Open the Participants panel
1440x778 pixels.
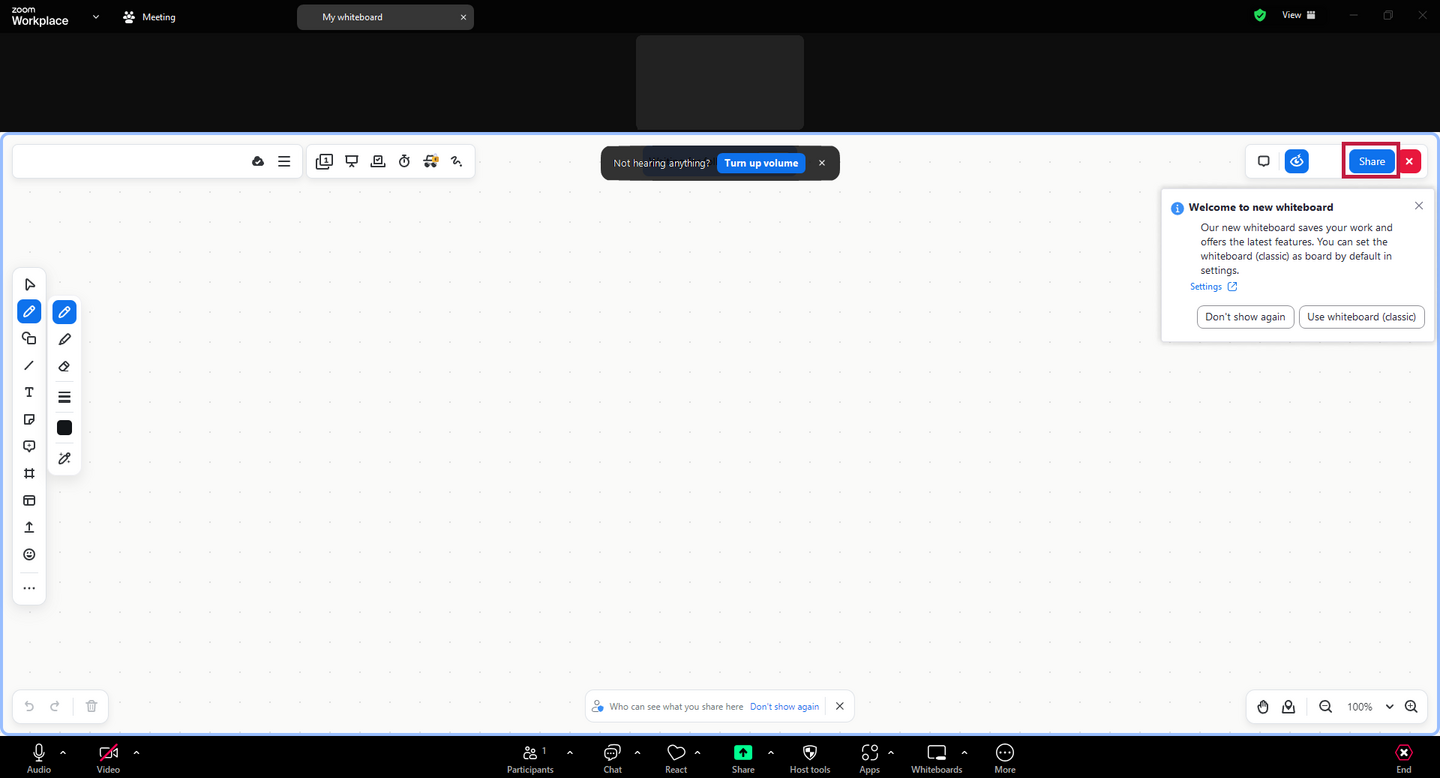point(530,758)
